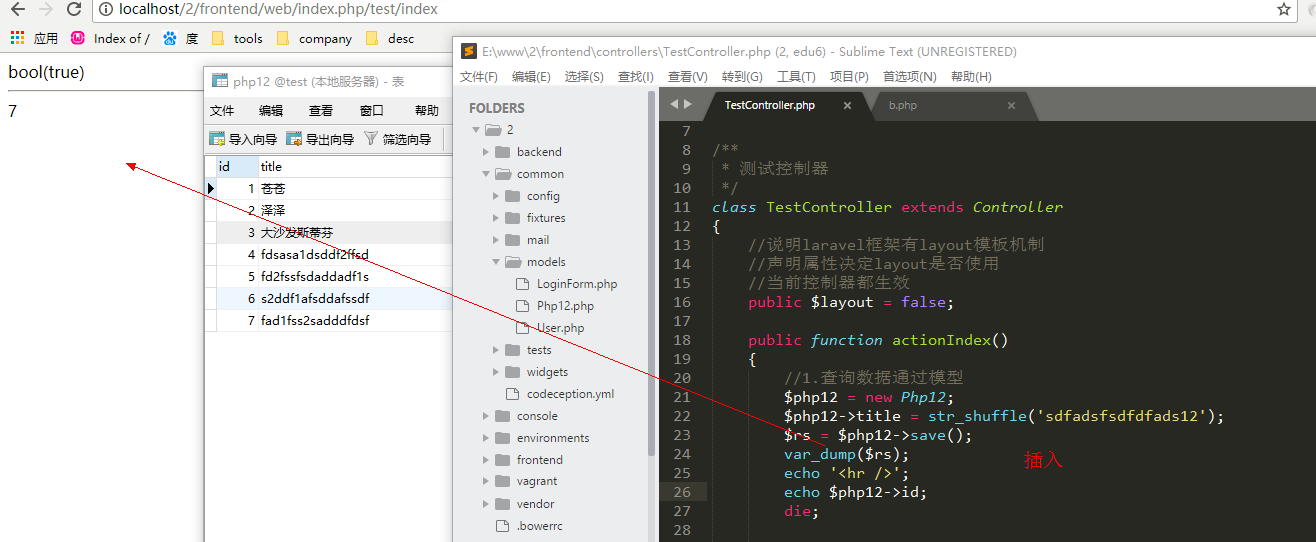This screenshot has height=542, width=1316.
Task: Open the 度 Baidu paw bookmark
Action: tap(170, 38)
